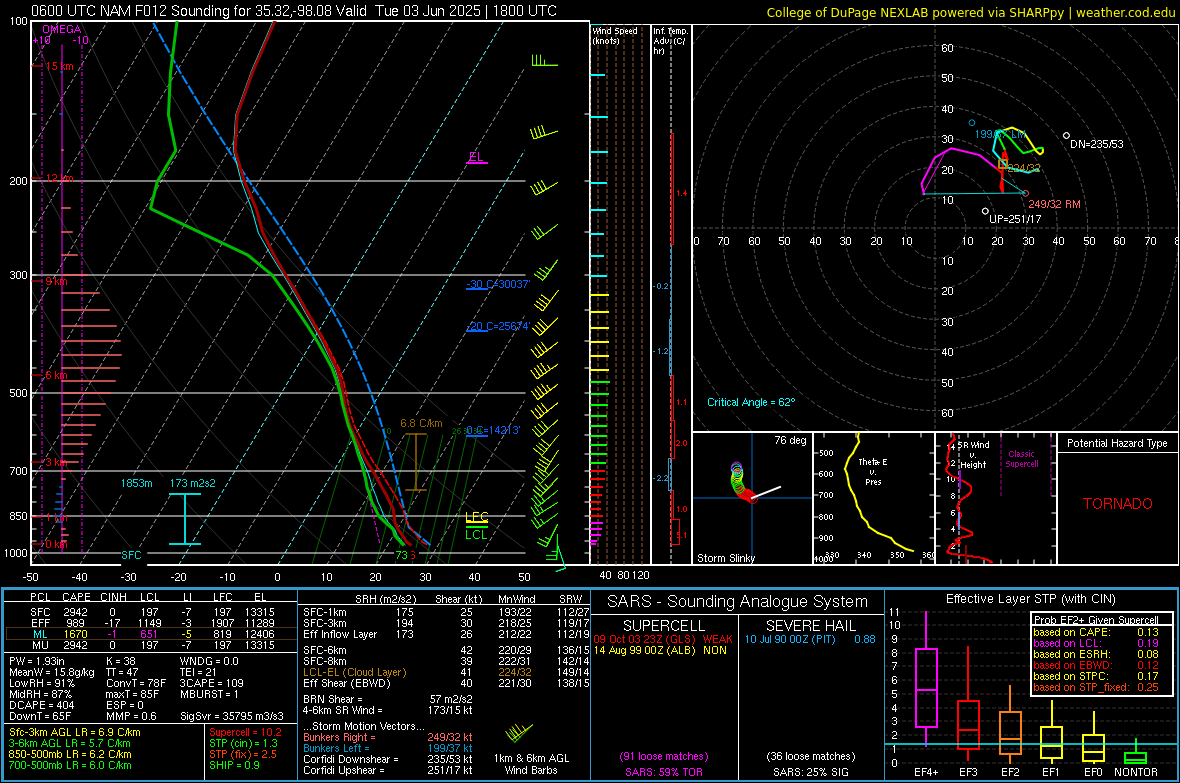Click the '1853m' effective inflow label
The image size is (1180, 783).
click(x=136, y=483)
